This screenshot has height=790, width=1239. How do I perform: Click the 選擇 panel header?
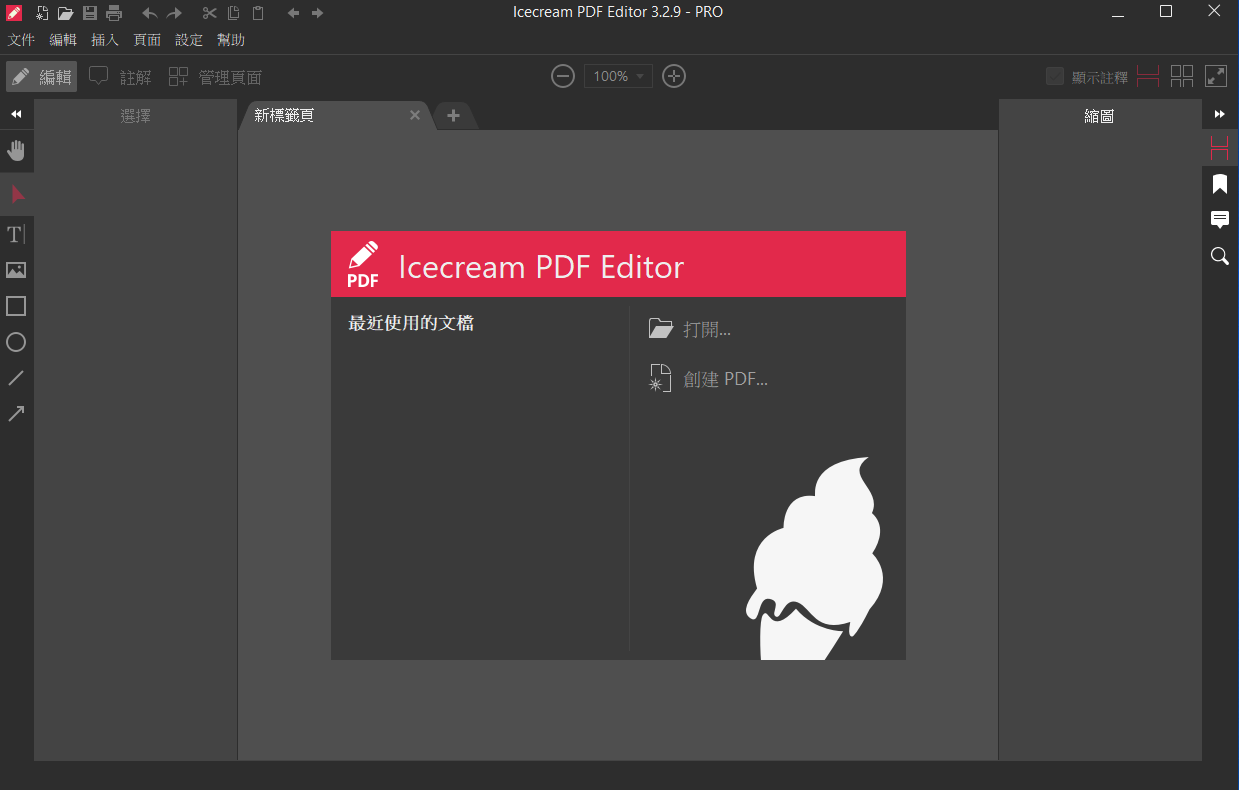click(x=135, y=116)
